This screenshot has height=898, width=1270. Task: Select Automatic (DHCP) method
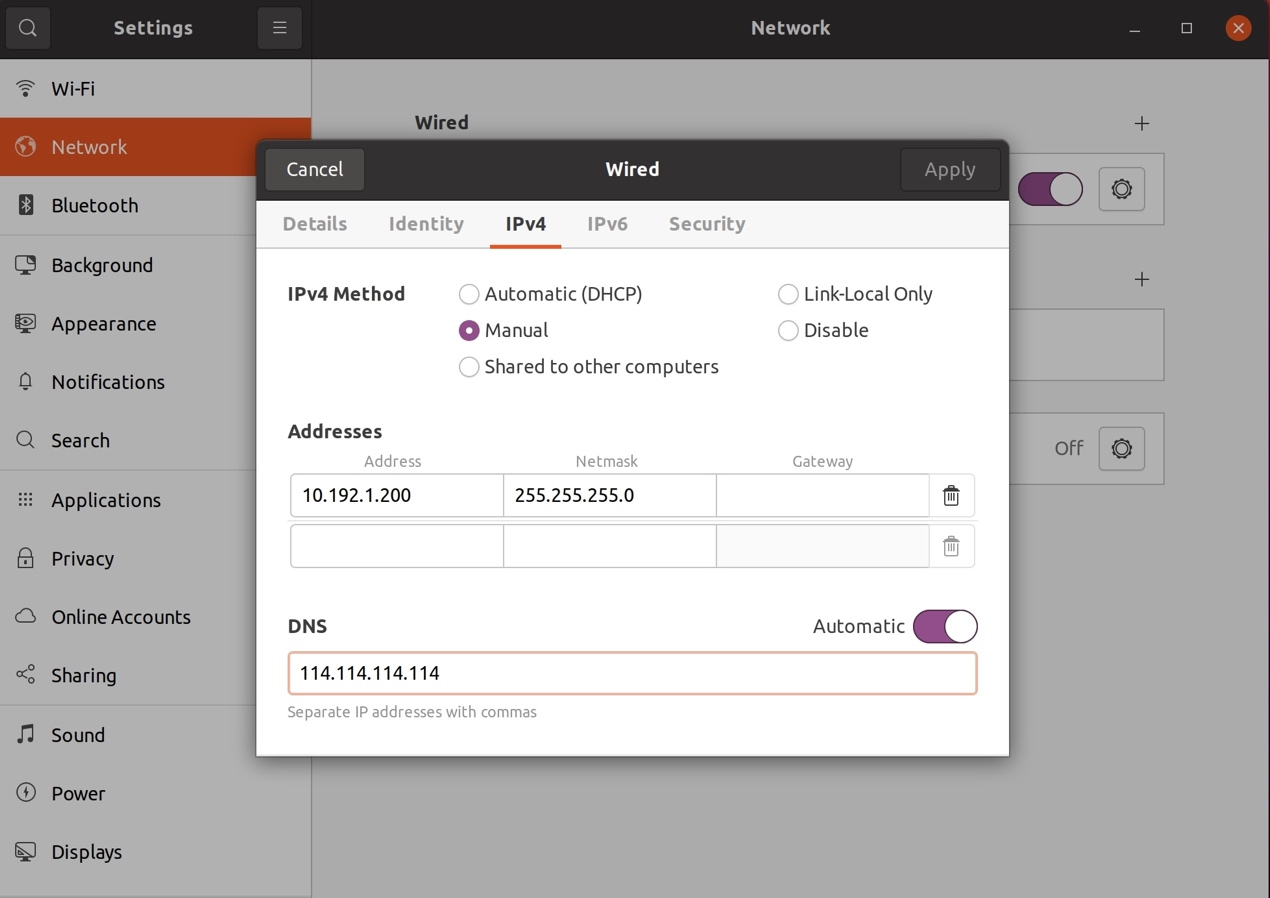click(x=550, y=294)
